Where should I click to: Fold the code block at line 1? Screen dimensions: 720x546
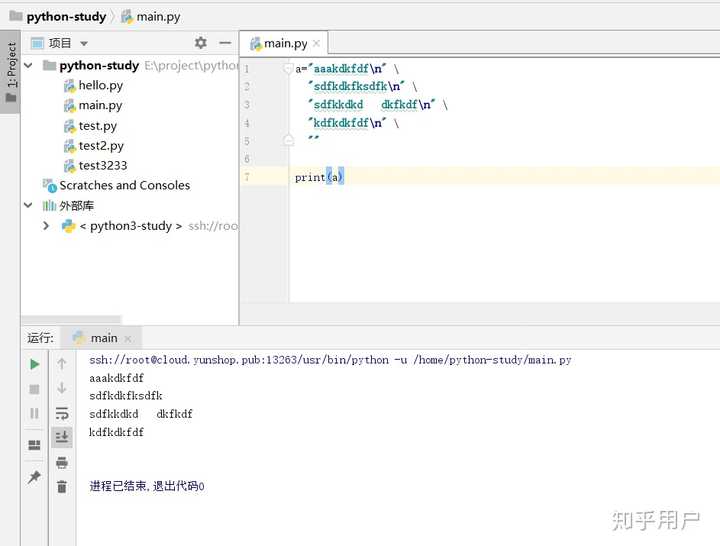click(x=288, y=69)
